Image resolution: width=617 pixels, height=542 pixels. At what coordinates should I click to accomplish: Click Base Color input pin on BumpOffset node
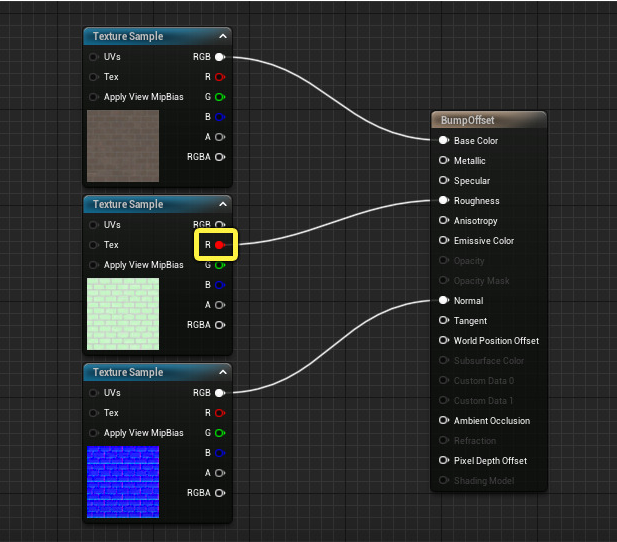click(x=444, y=141)
